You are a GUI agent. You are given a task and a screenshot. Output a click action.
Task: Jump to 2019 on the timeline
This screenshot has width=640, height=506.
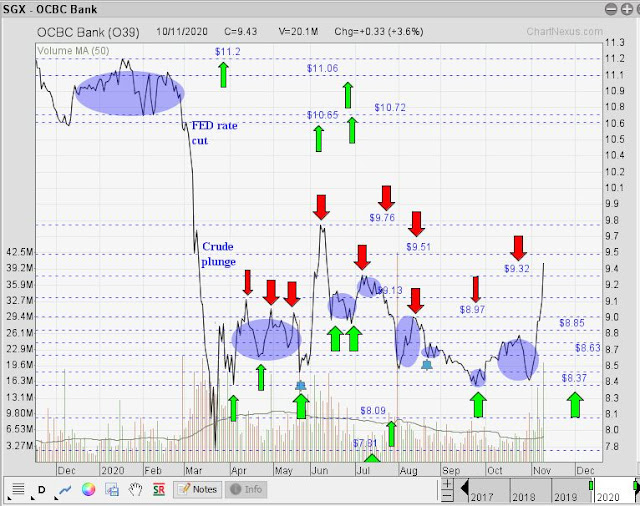[x=565, y=497]
